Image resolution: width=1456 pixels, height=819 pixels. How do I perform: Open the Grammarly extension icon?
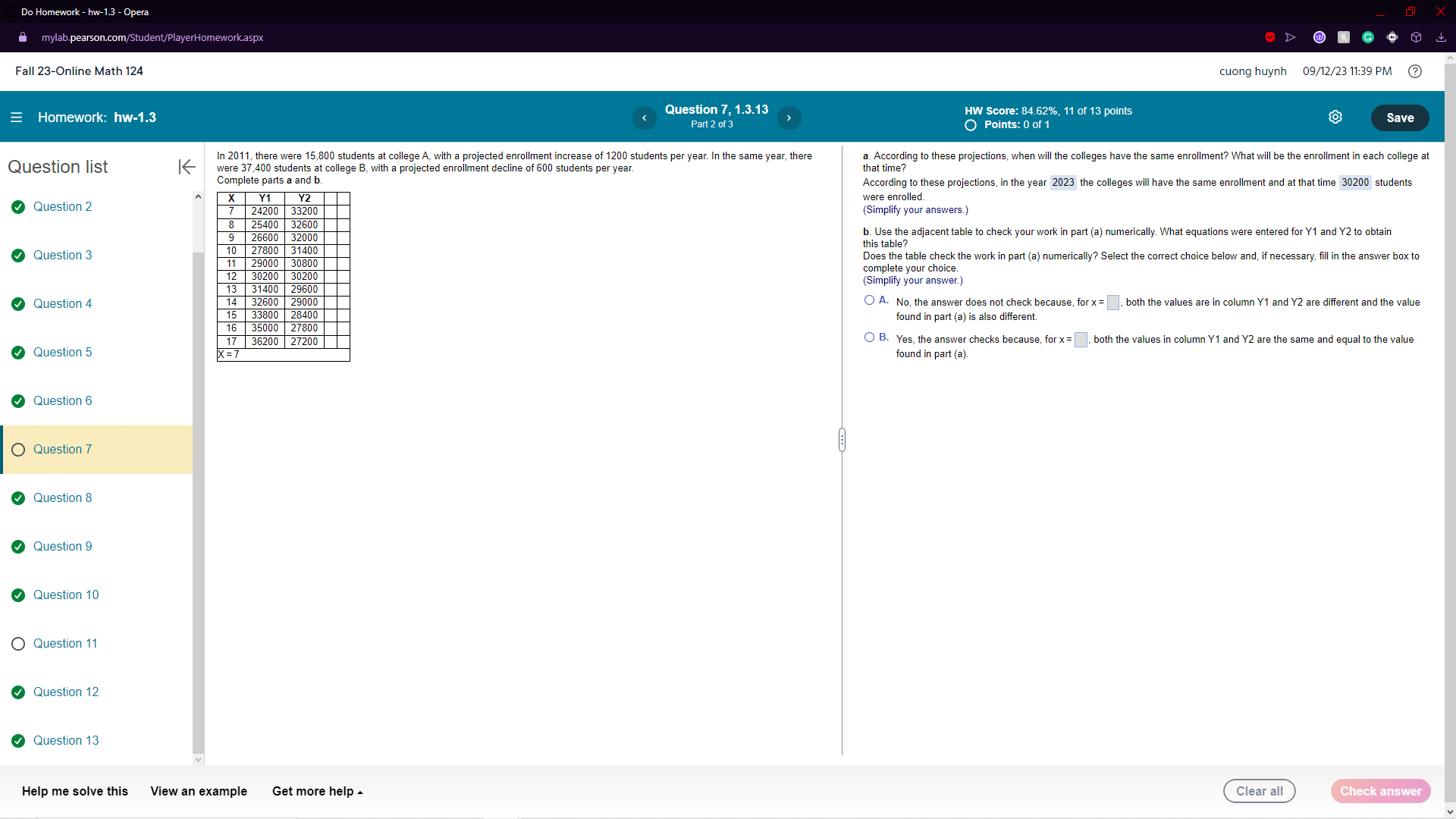[1367, 37]
